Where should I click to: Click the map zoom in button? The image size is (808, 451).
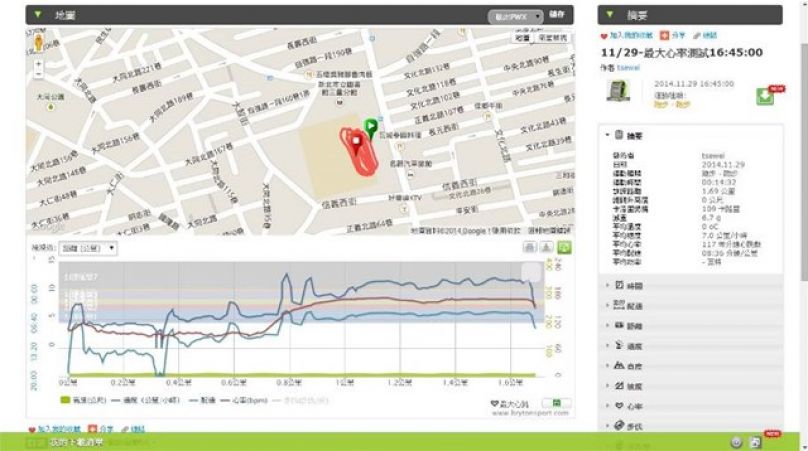point(38,64)
